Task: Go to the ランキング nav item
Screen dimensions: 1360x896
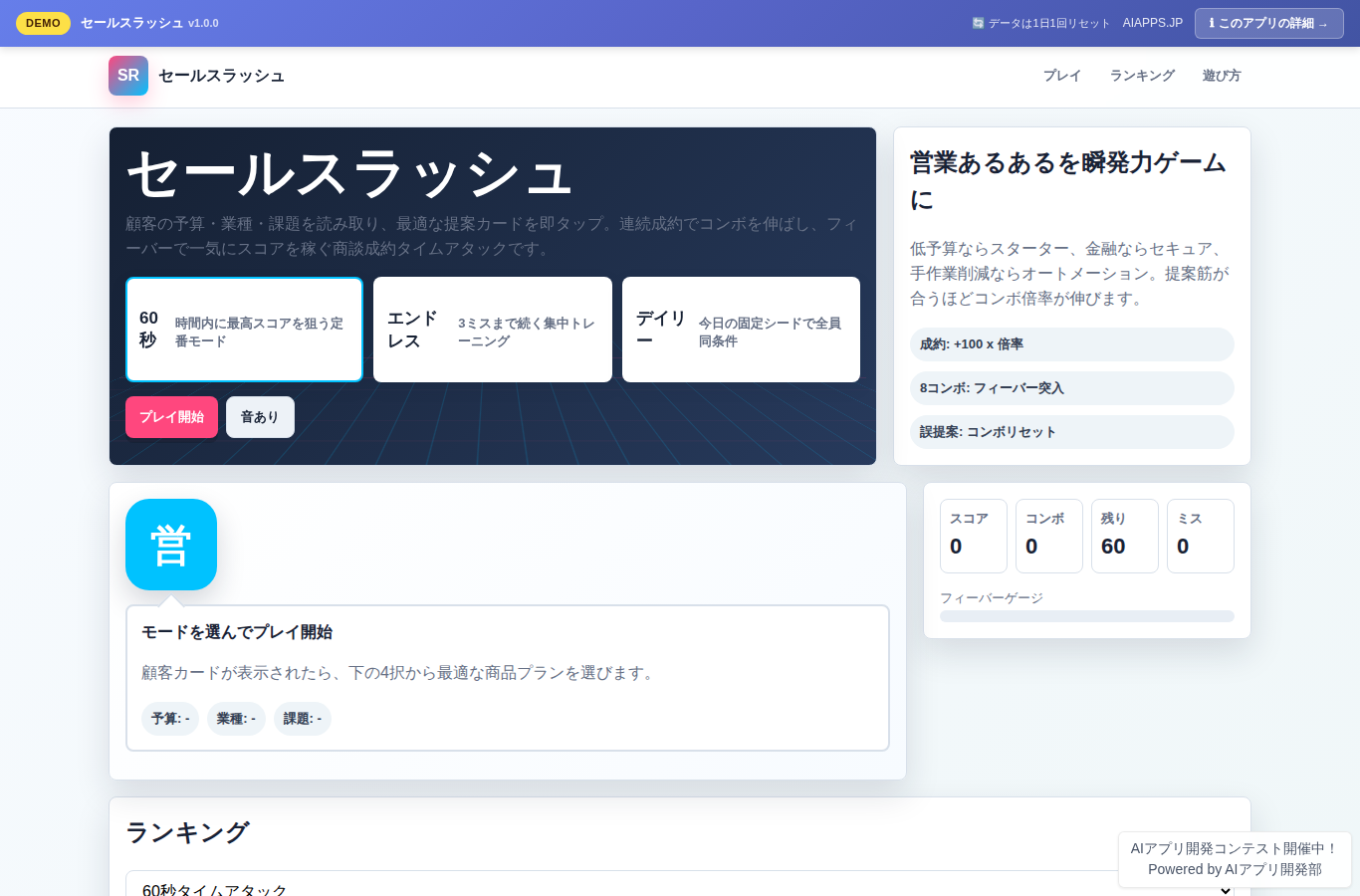Action: pyautogui.click(x=1142, y=76)
